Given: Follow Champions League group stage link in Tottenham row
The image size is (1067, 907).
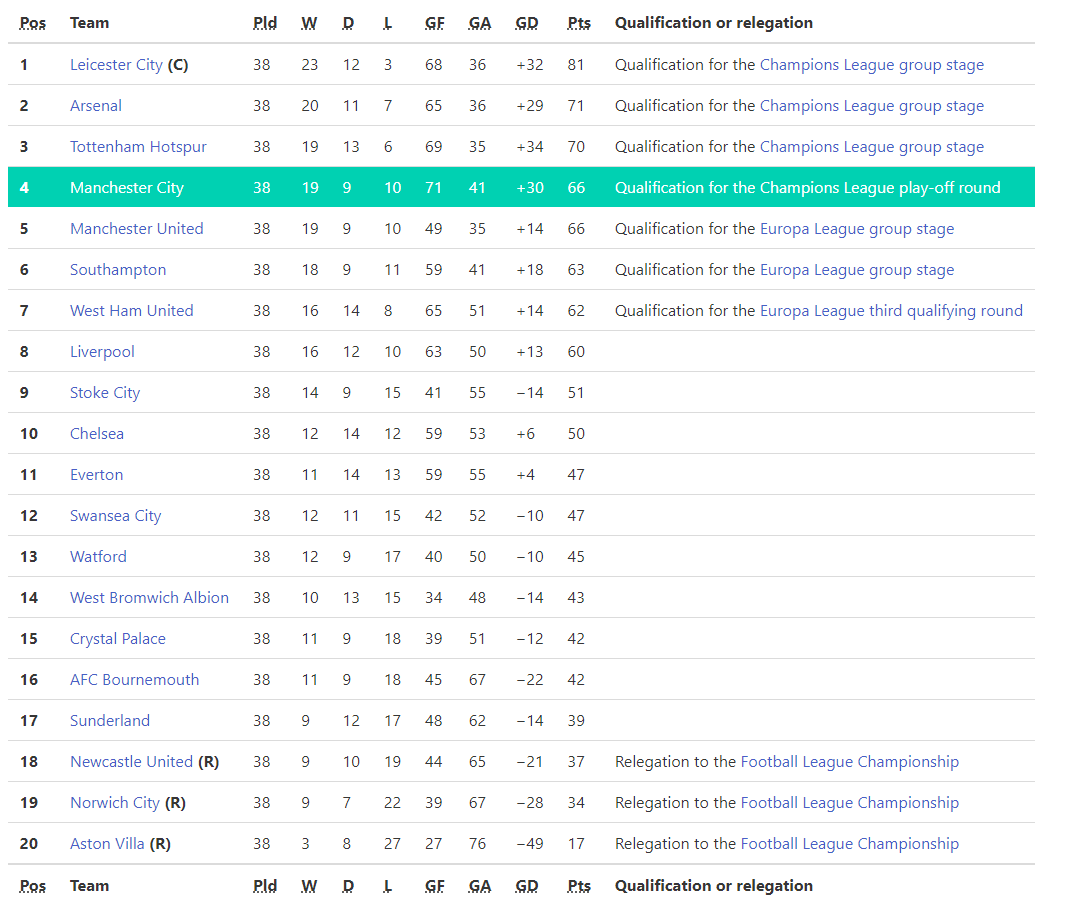Looking at the screenshot, I should tap(872, 146).
